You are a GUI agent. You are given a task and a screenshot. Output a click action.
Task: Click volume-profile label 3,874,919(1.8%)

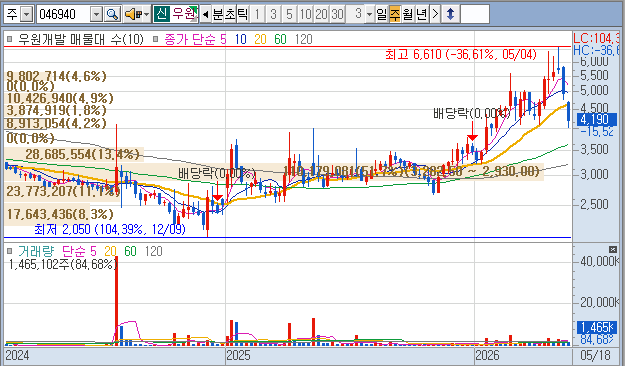click(x=57, y=110)
